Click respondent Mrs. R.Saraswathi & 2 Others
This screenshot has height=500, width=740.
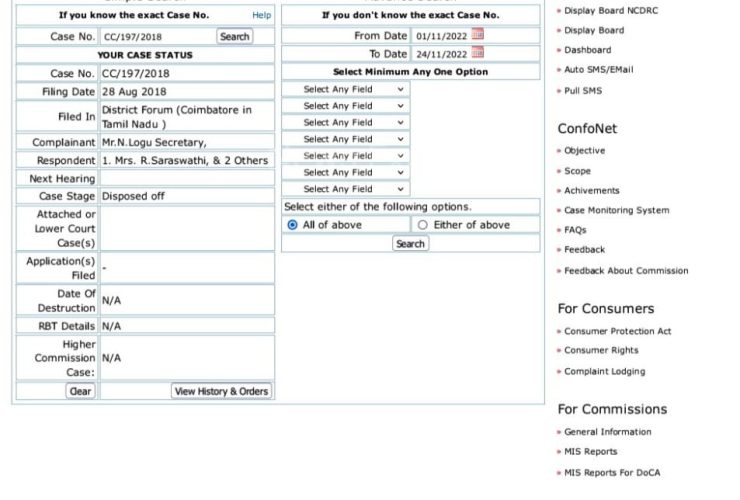tap(185, 161)
